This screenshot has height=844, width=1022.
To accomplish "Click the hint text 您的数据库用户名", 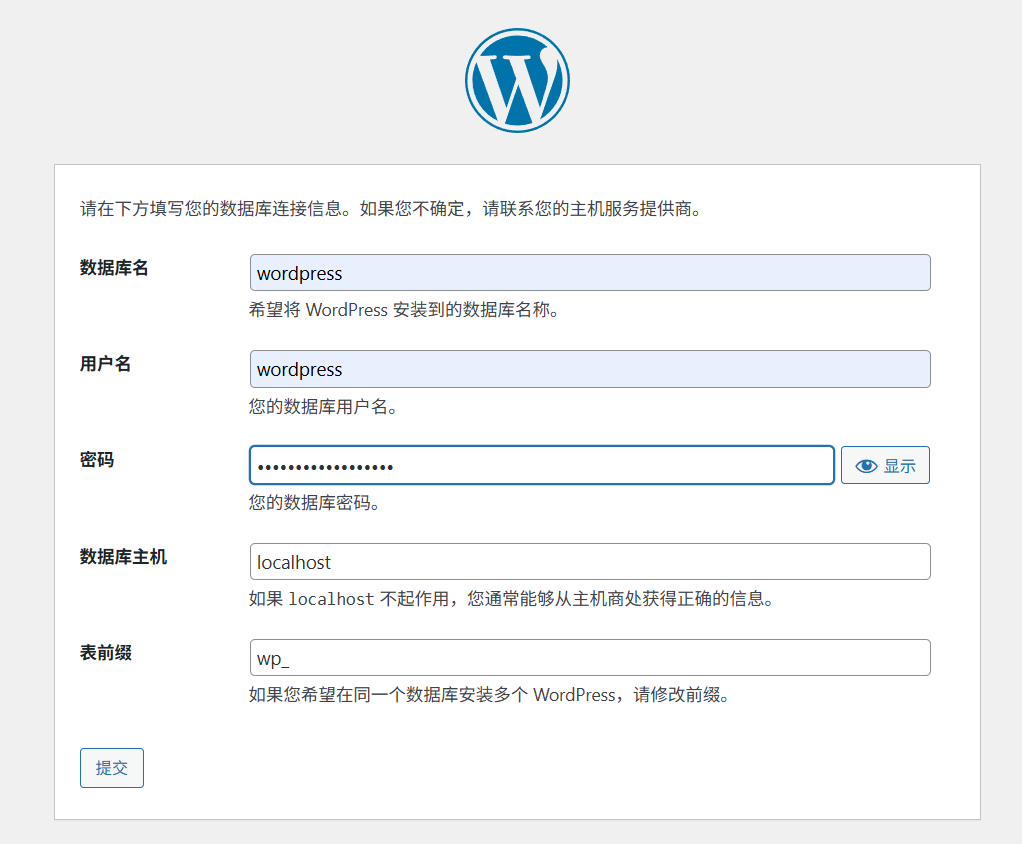I will [x=323, y=407].
